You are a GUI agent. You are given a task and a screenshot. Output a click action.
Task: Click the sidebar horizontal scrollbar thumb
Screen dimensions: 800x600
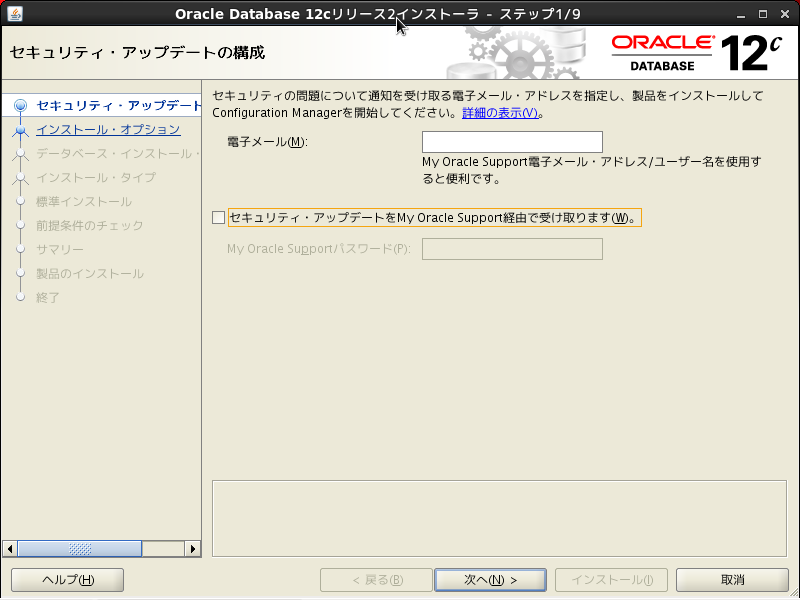point(80,549)
